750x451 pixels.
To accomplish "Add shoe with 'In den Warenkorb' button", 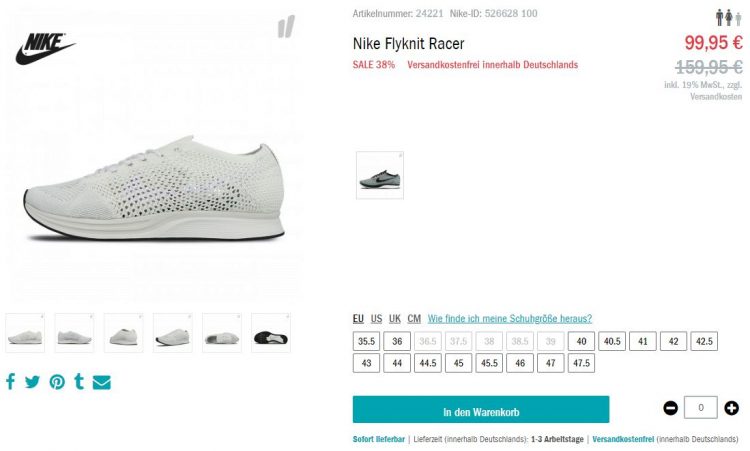I will point(481,410).
